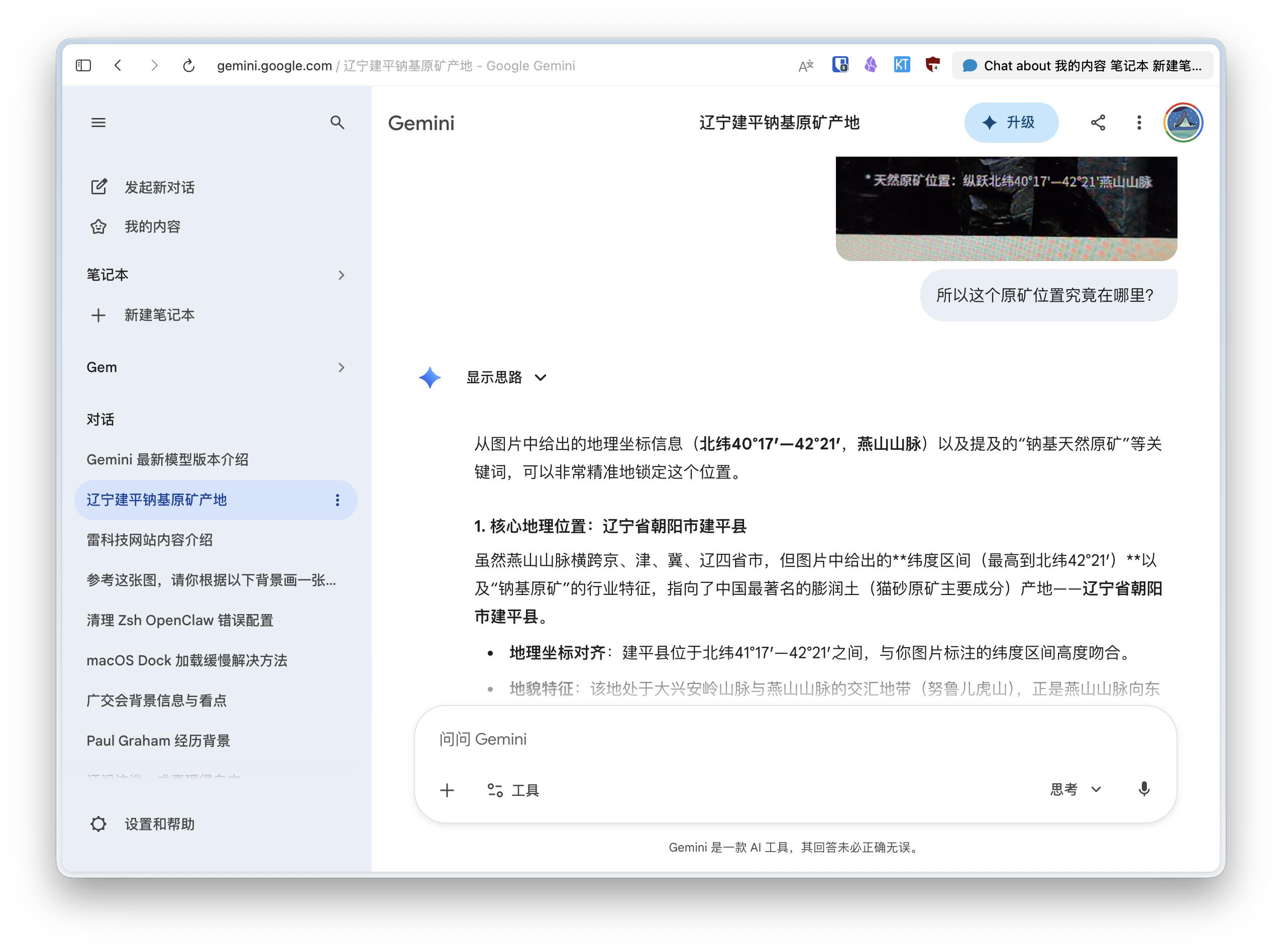Click the microphone voice input icon
The width and height of the screenshot is (1282, 952).
coord(1144,789)
